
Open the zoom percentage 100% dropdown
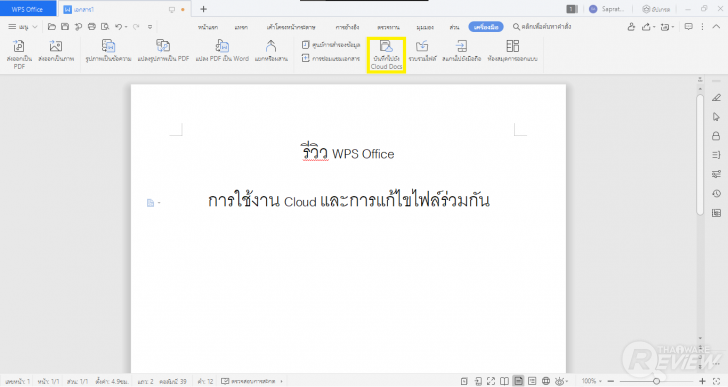592,381
